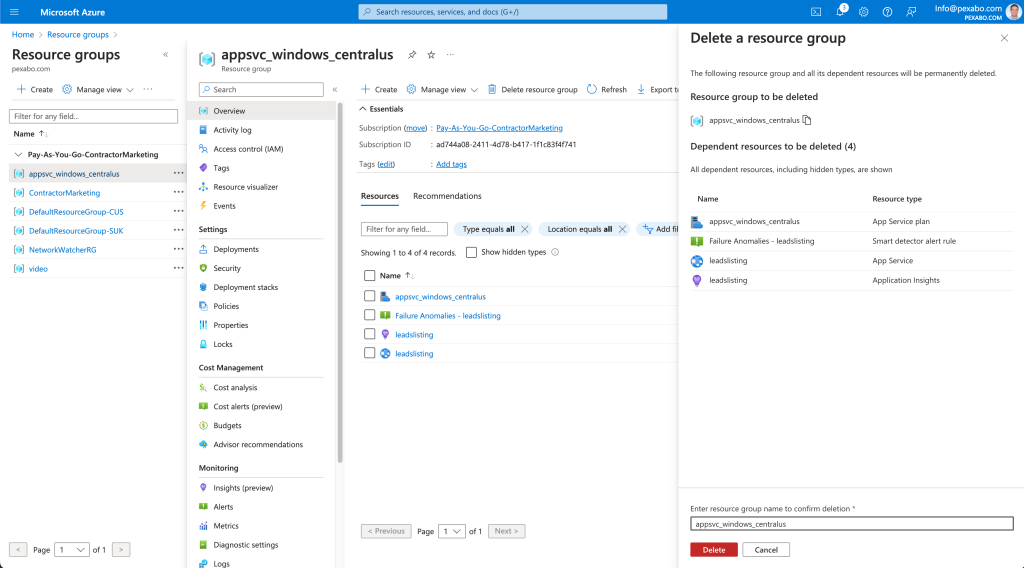Click the Add tags link
This screenshot has height=568, width=1024.
(451, 164)
